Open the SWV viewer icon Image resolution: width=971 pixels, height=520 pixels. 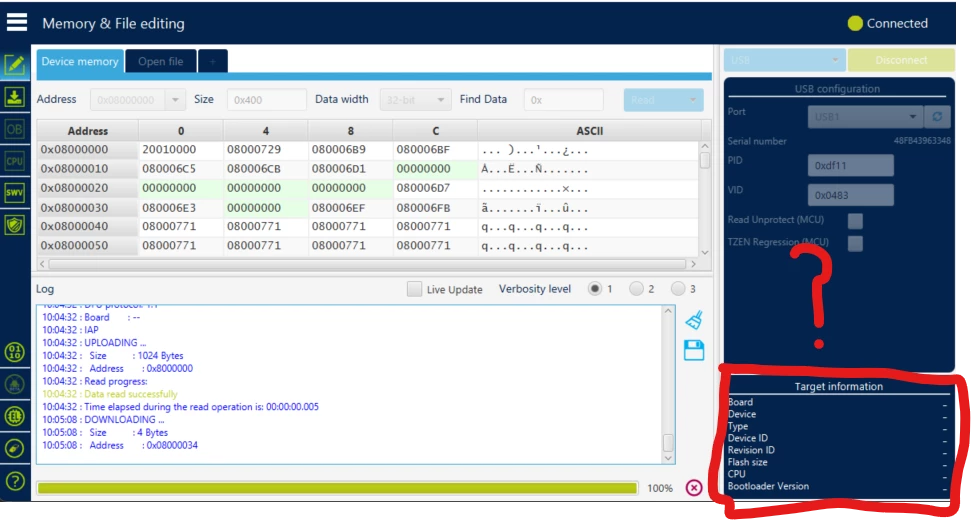click(15, 193)
